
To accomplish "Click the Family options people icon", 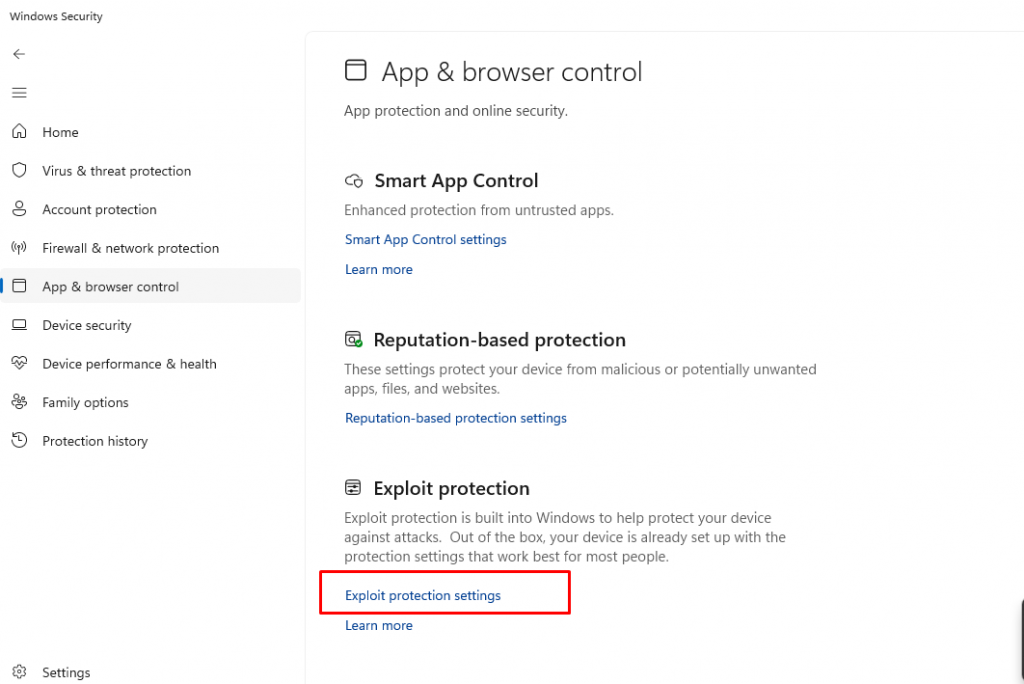I will 20,402.
